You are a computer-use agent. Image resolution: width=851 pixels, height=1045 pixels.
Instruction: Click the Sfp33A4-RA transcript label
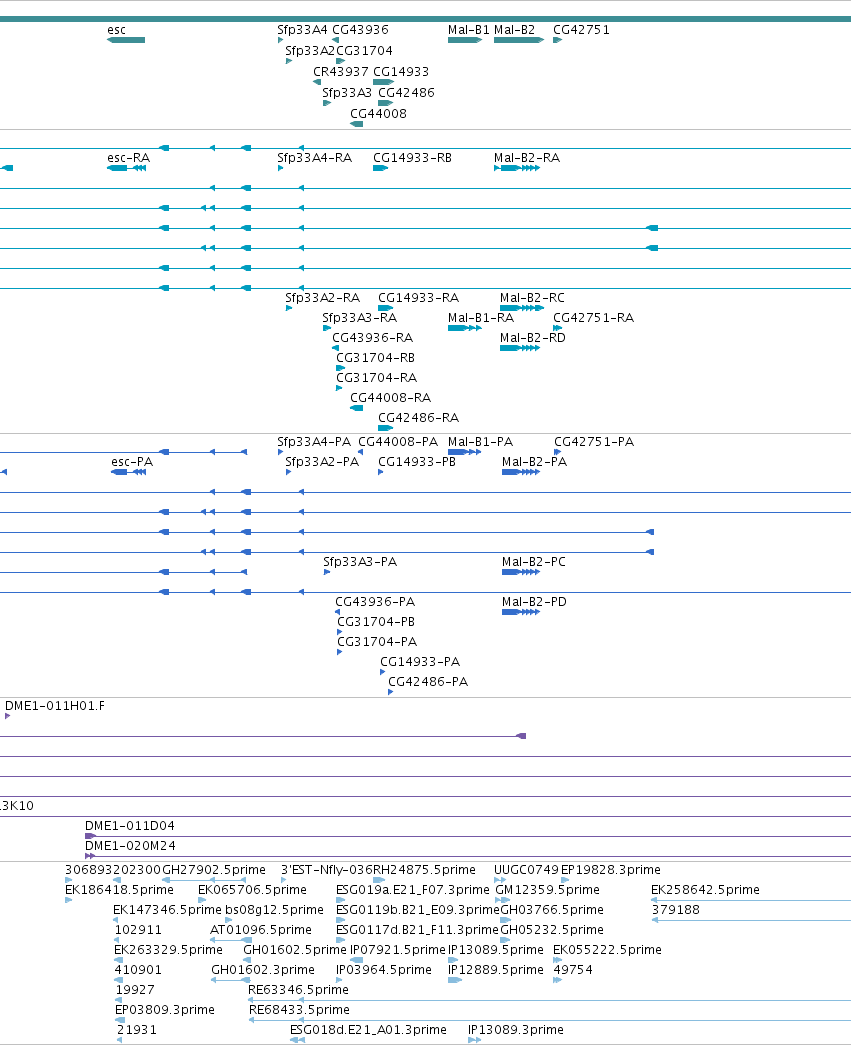pyautogui.click(x=315, y=157)
